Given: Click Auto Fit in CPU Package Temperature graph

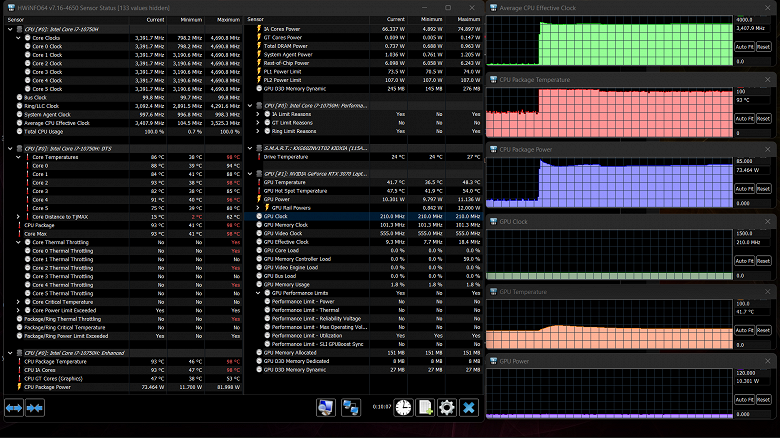Looking at the screenshot, I should [744, 118].
